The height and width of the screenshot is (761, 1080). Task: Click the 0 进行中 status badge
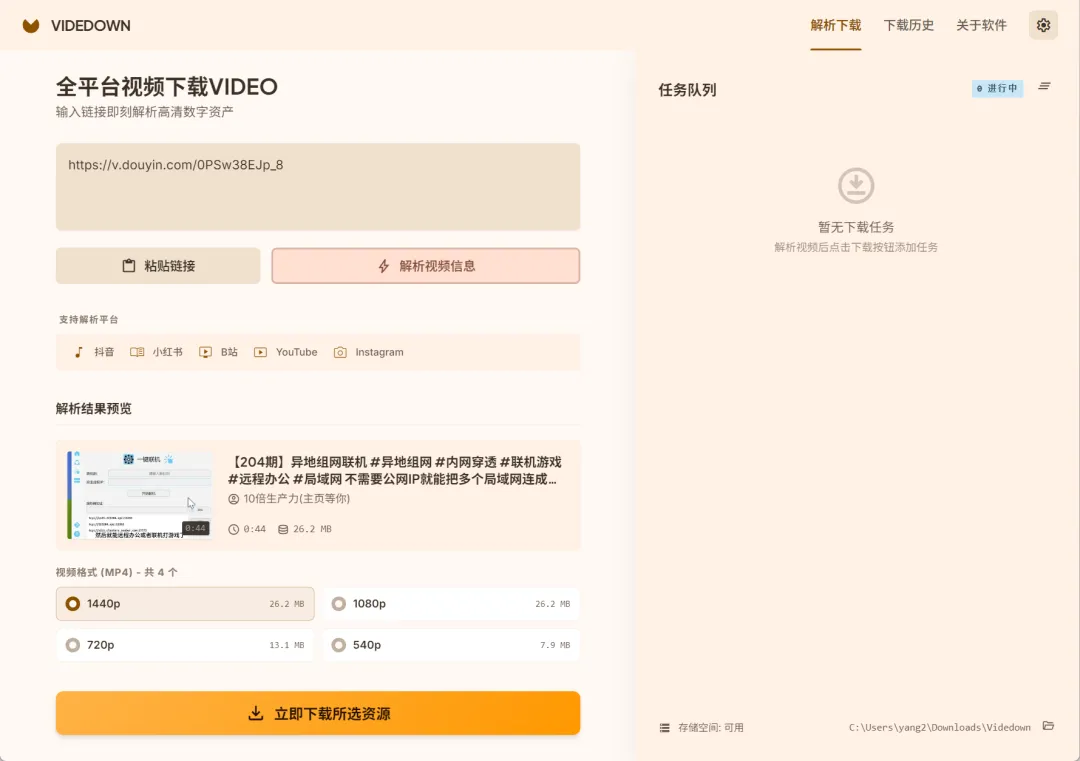click(x=997, y=88)
